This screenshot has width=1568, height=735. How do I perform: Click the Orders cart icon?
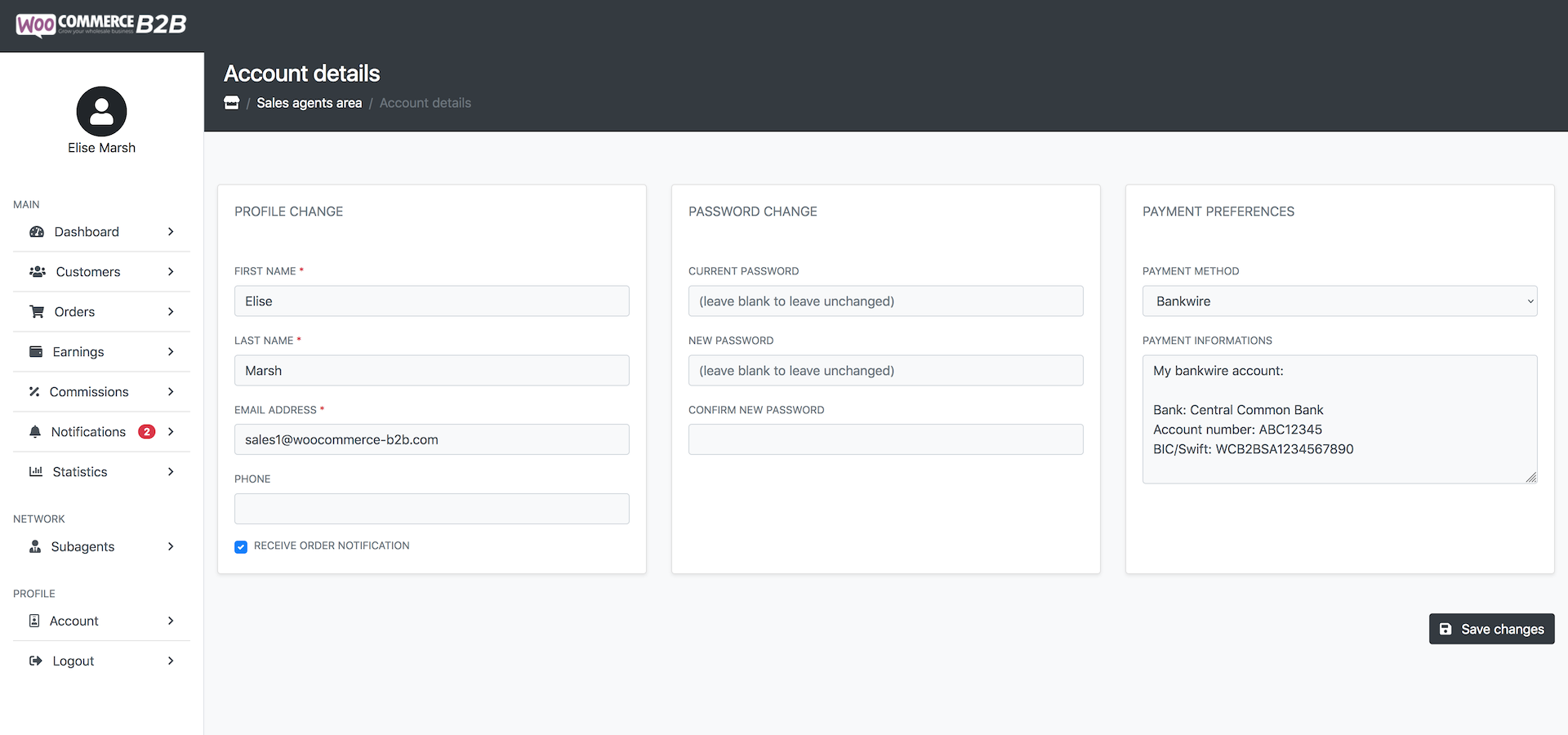pyautogui.click(x=37, y=312)
